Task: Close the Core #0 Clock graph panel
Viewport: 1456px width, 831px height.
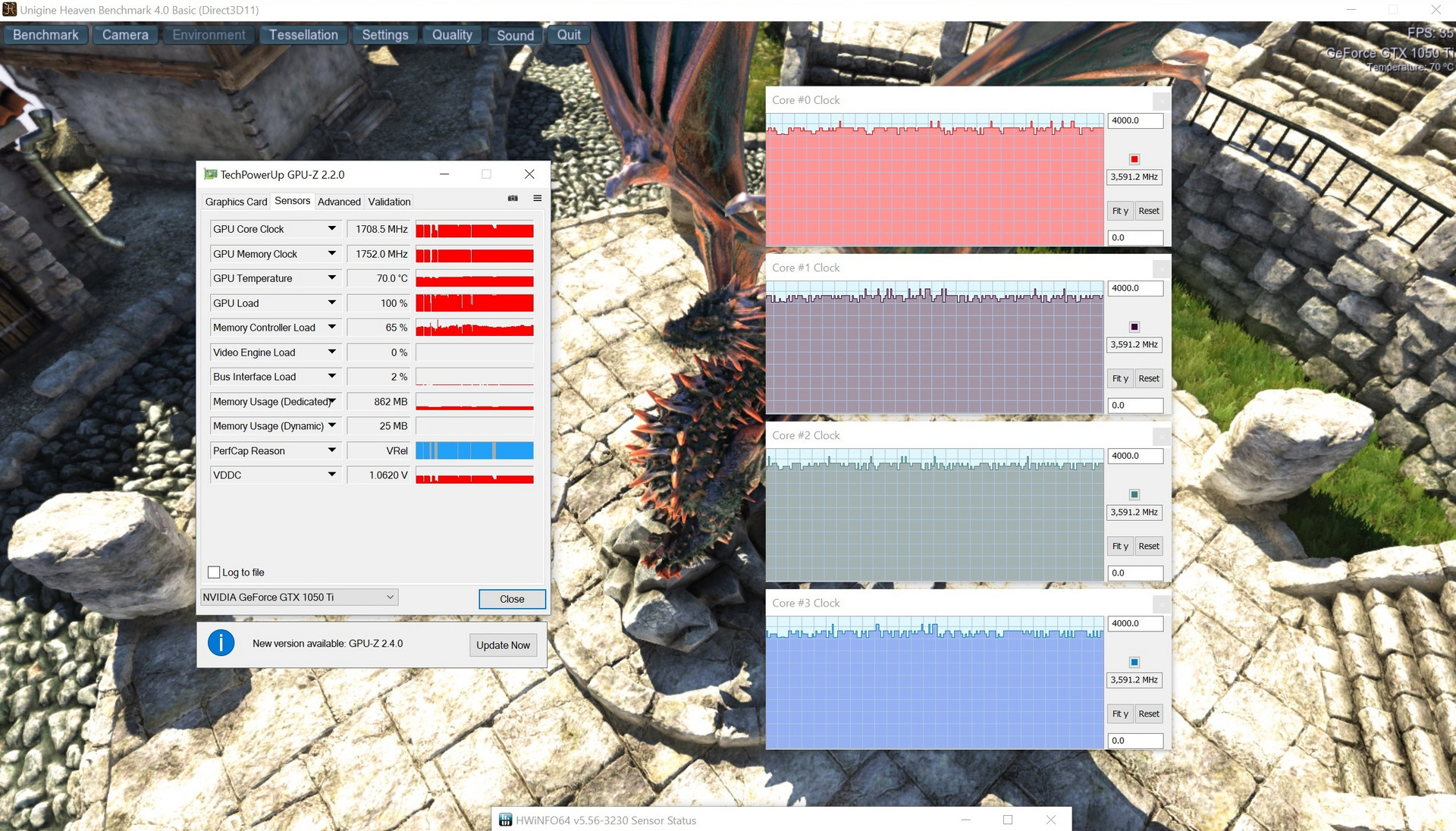Action: pos(1160,101)
